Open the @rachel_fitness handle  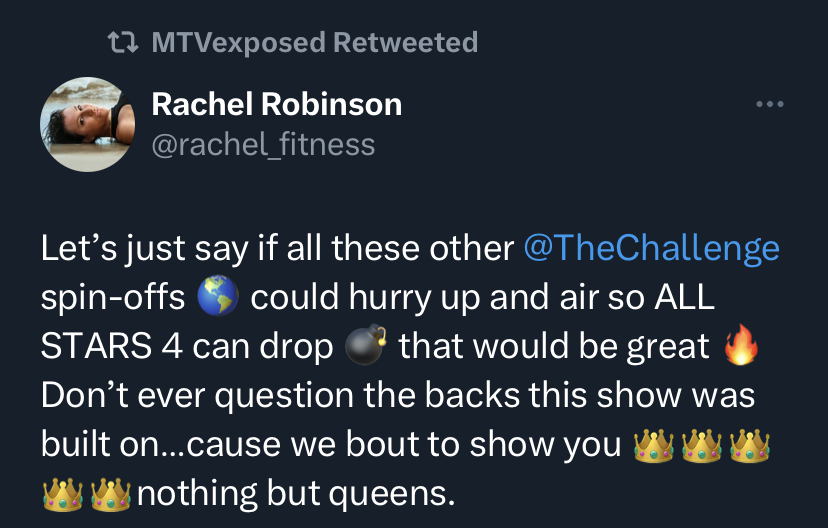tap(263, 144)
